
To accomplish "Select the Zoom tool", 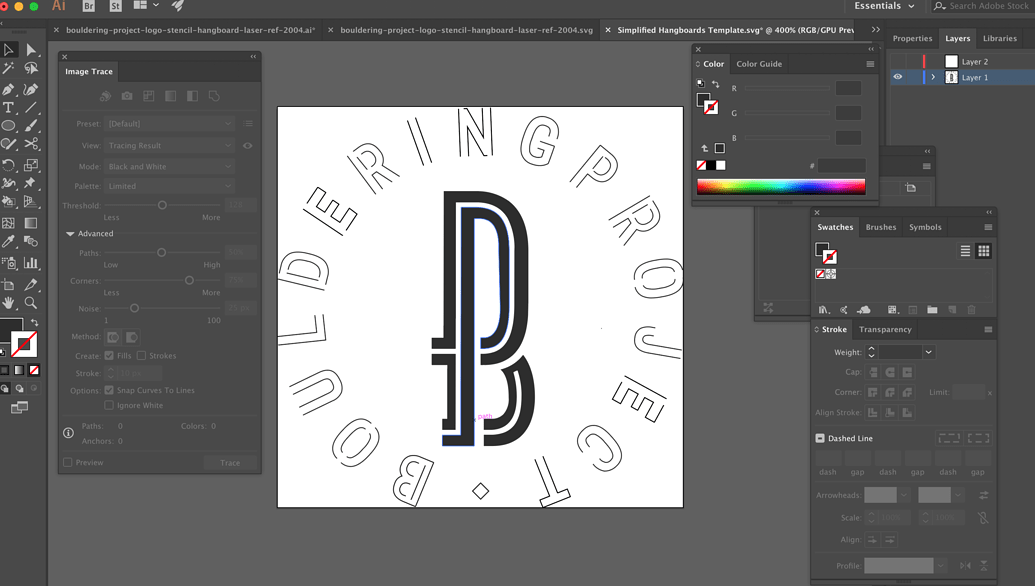I will 30,303.
